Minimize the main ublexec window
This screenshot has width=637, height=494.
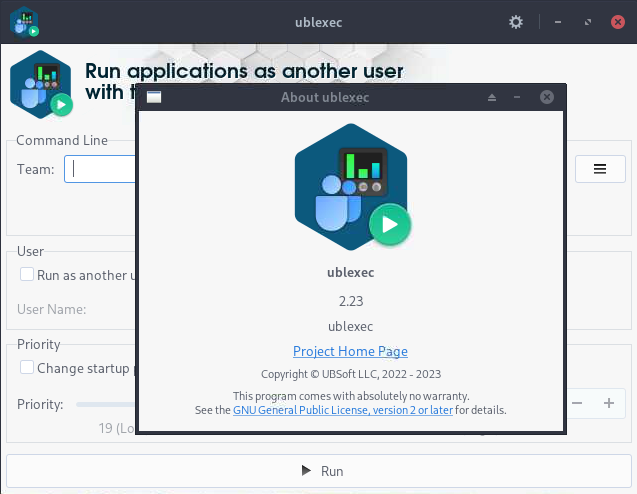coord(559,21)
